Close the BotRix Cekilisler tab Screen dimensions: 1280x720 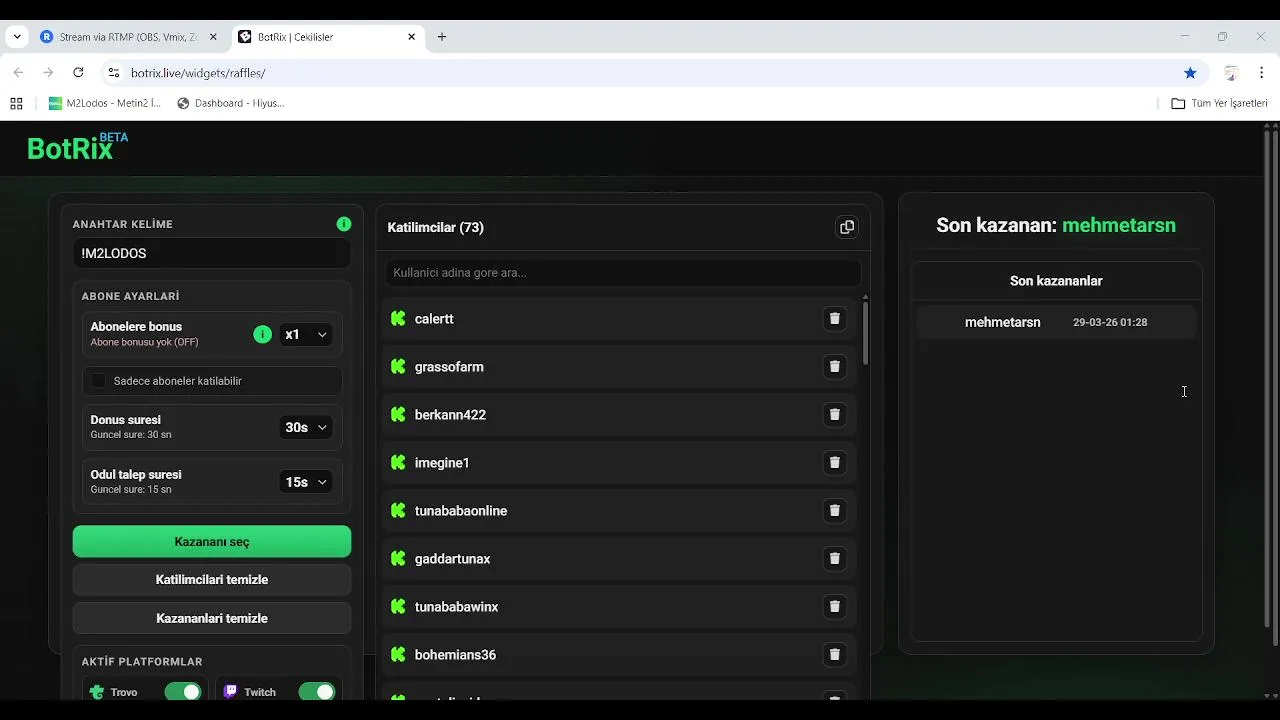[411, 37]
